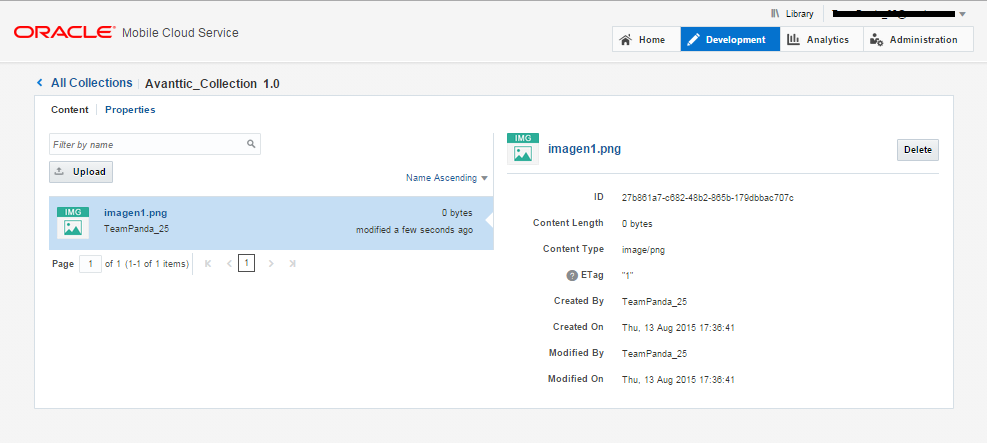
Task: Go to first page arrow icon
Action: click(x=208, y=264)
